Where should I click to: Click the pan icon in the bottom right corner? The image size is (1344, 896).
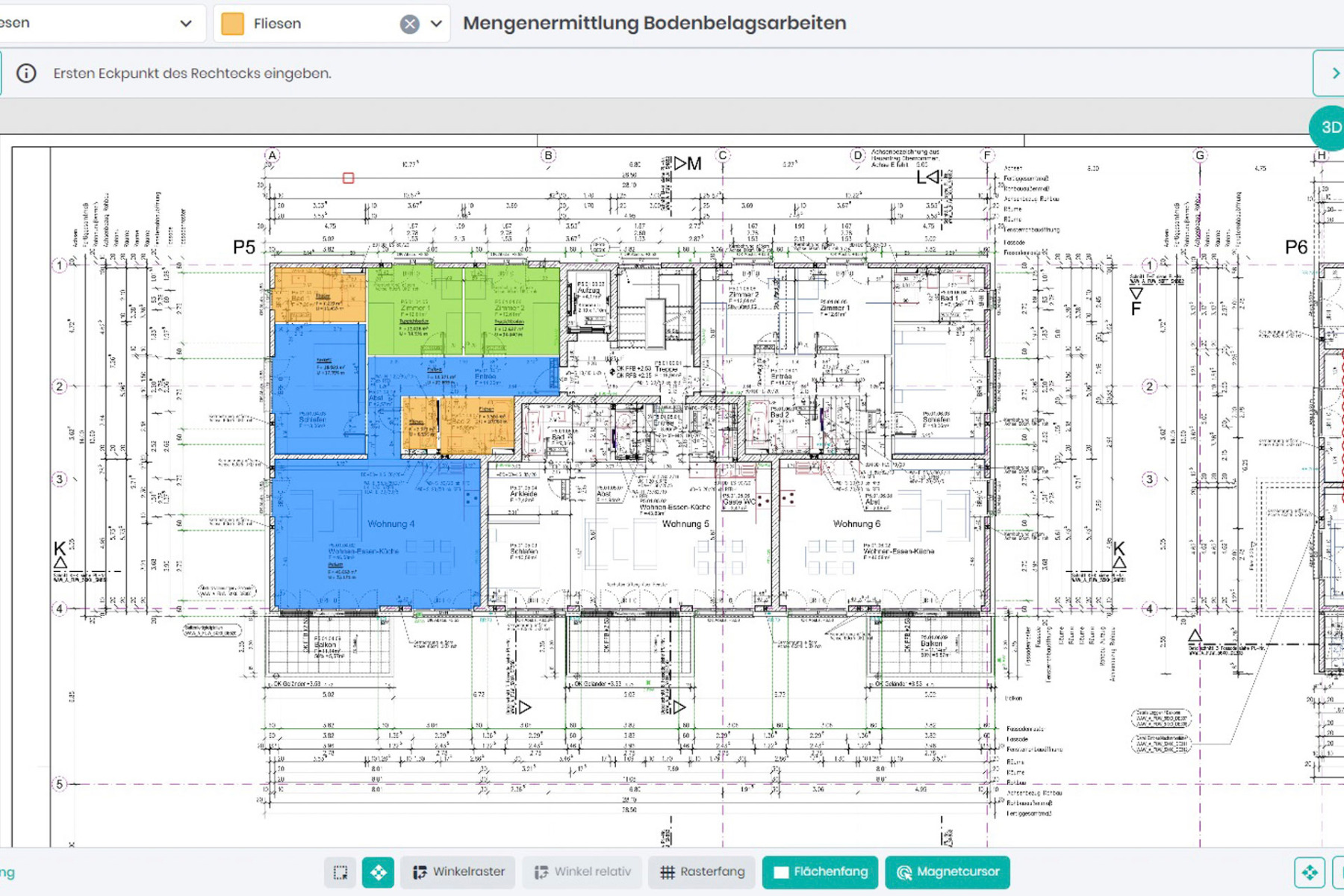pos(1310,871)
